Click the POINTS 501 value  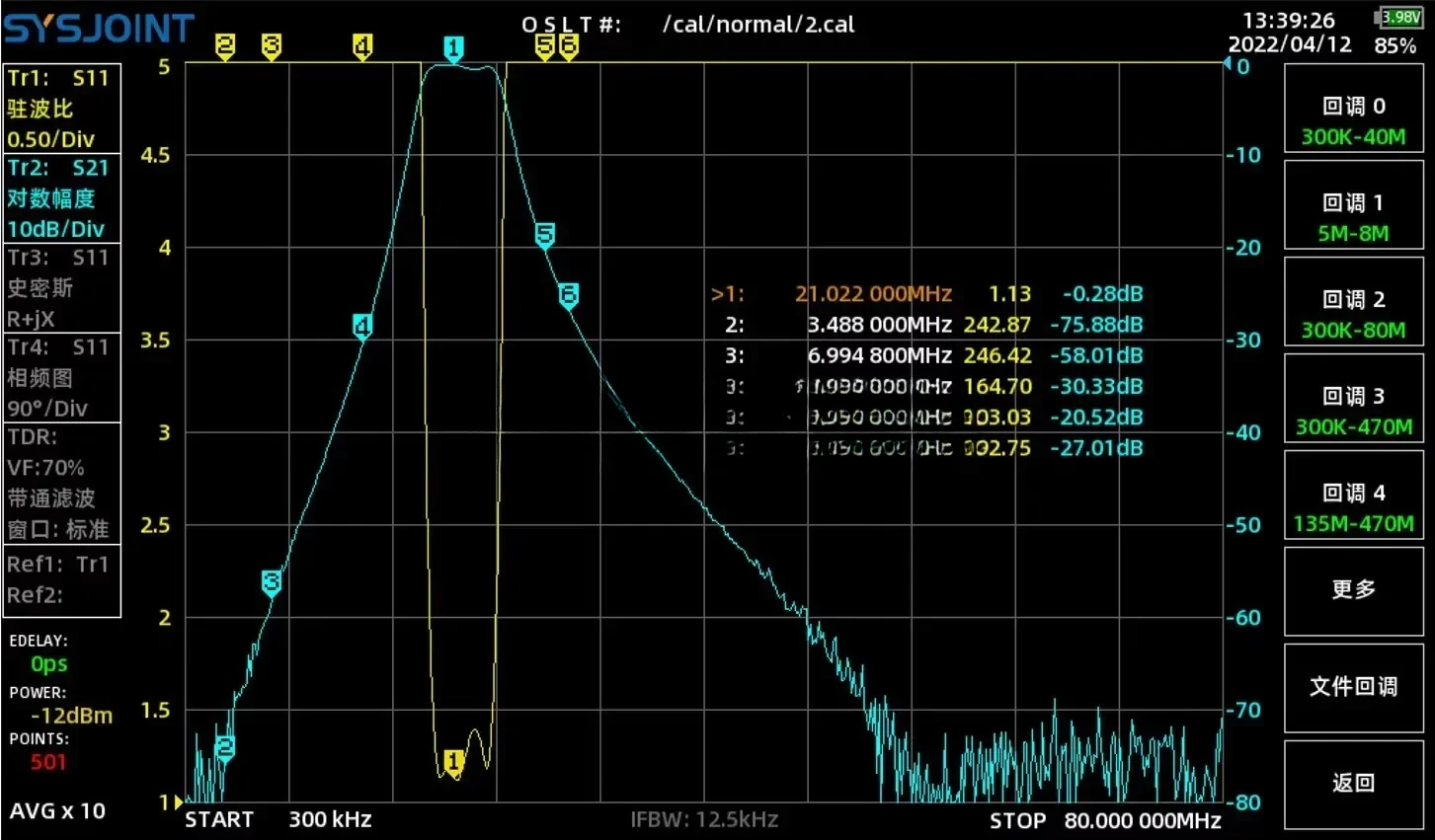(48, 762)
